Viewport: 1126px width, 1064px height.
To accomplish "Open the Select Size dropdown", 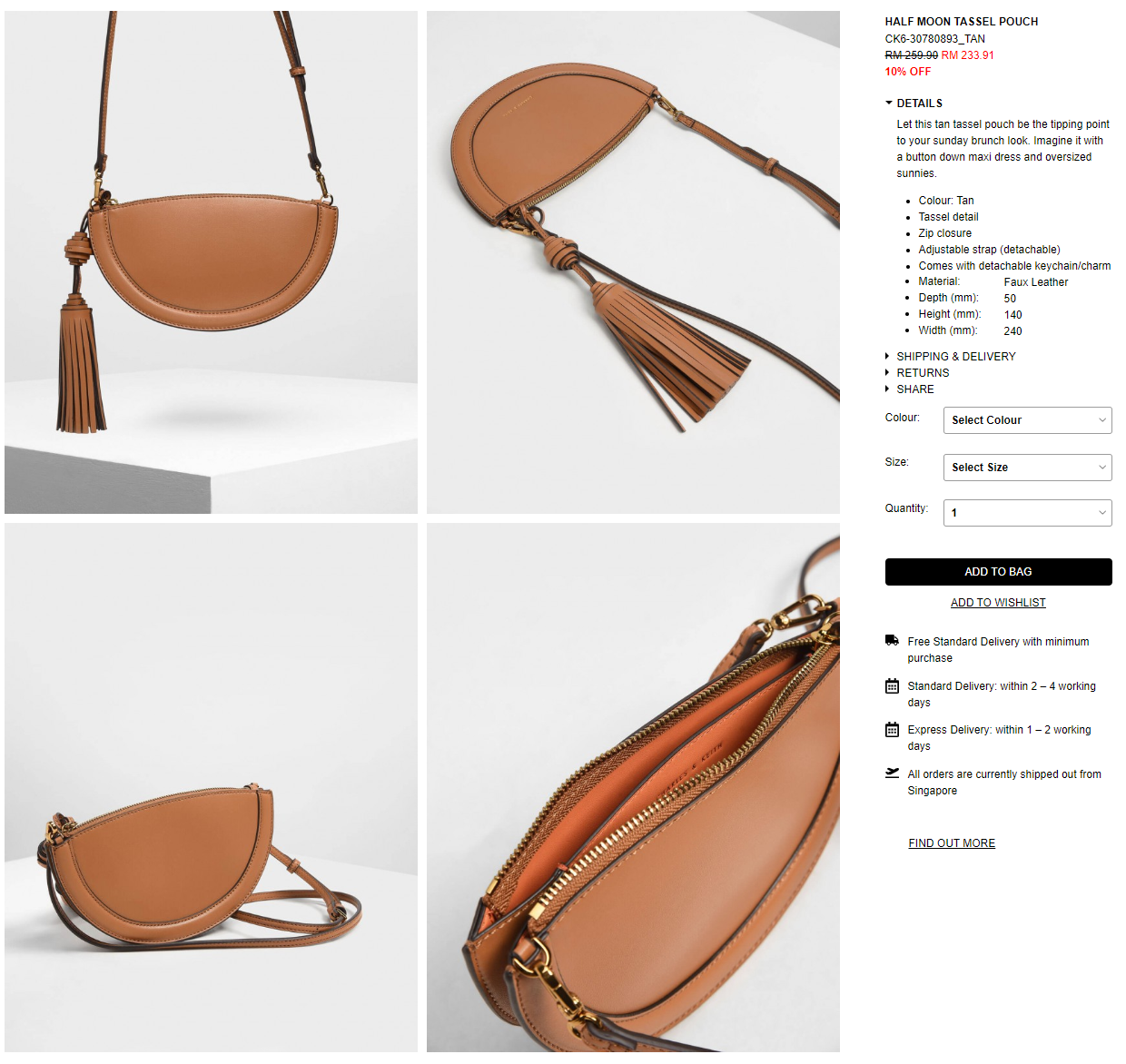I will click(1028, 468).
